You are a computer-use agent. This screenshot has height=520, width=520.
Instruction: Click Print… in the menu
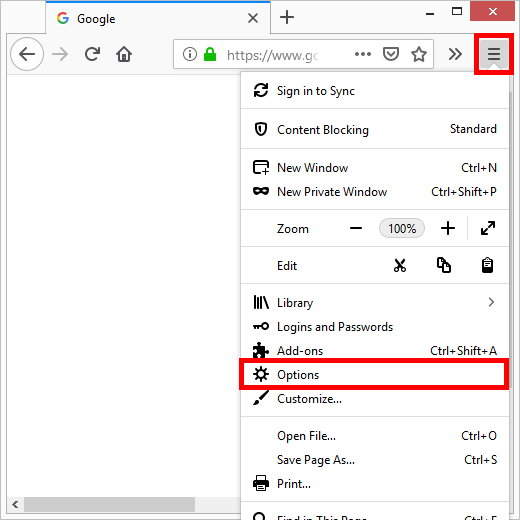(375, 484)
